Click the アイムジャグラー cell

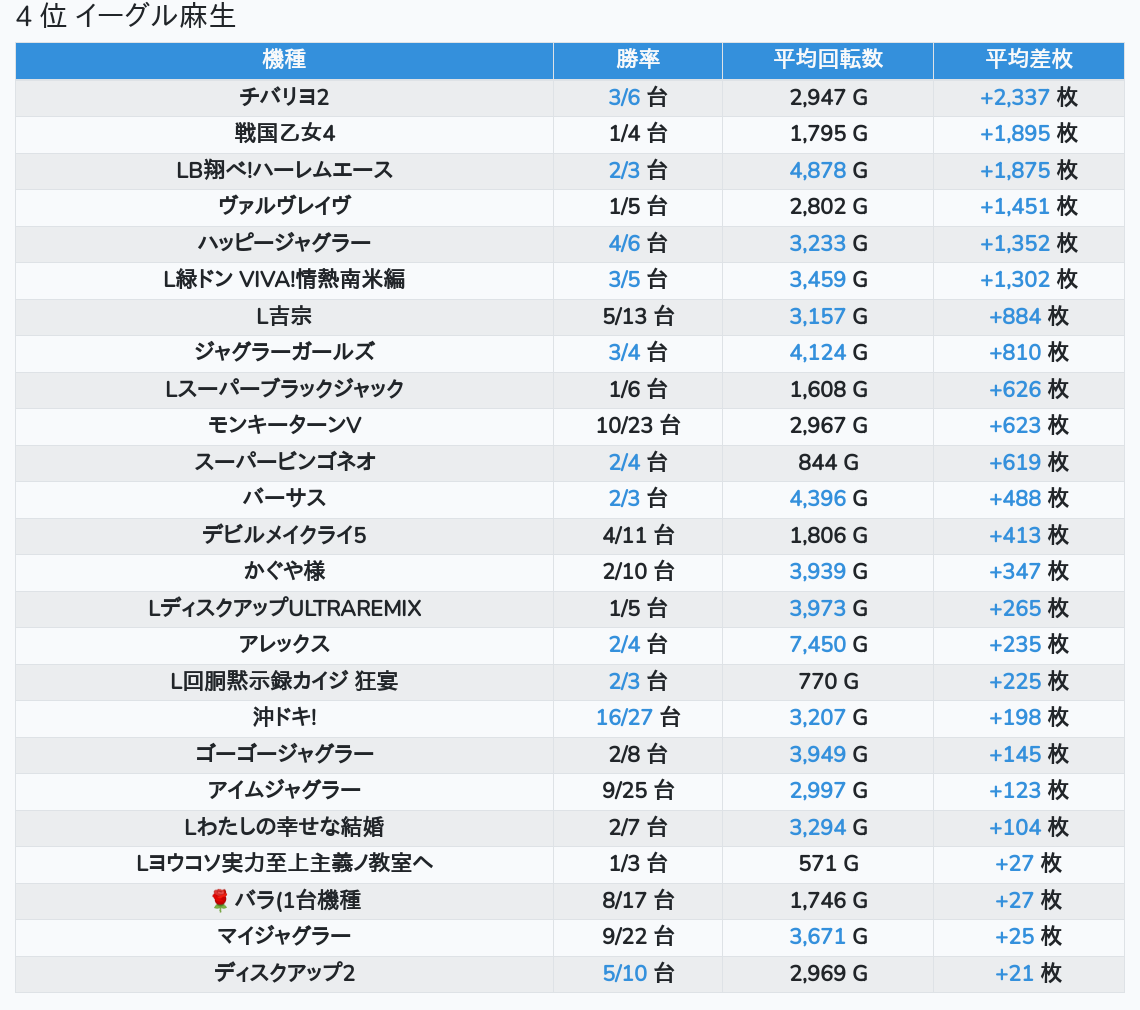pyautogui.click(x=284, y=790)
